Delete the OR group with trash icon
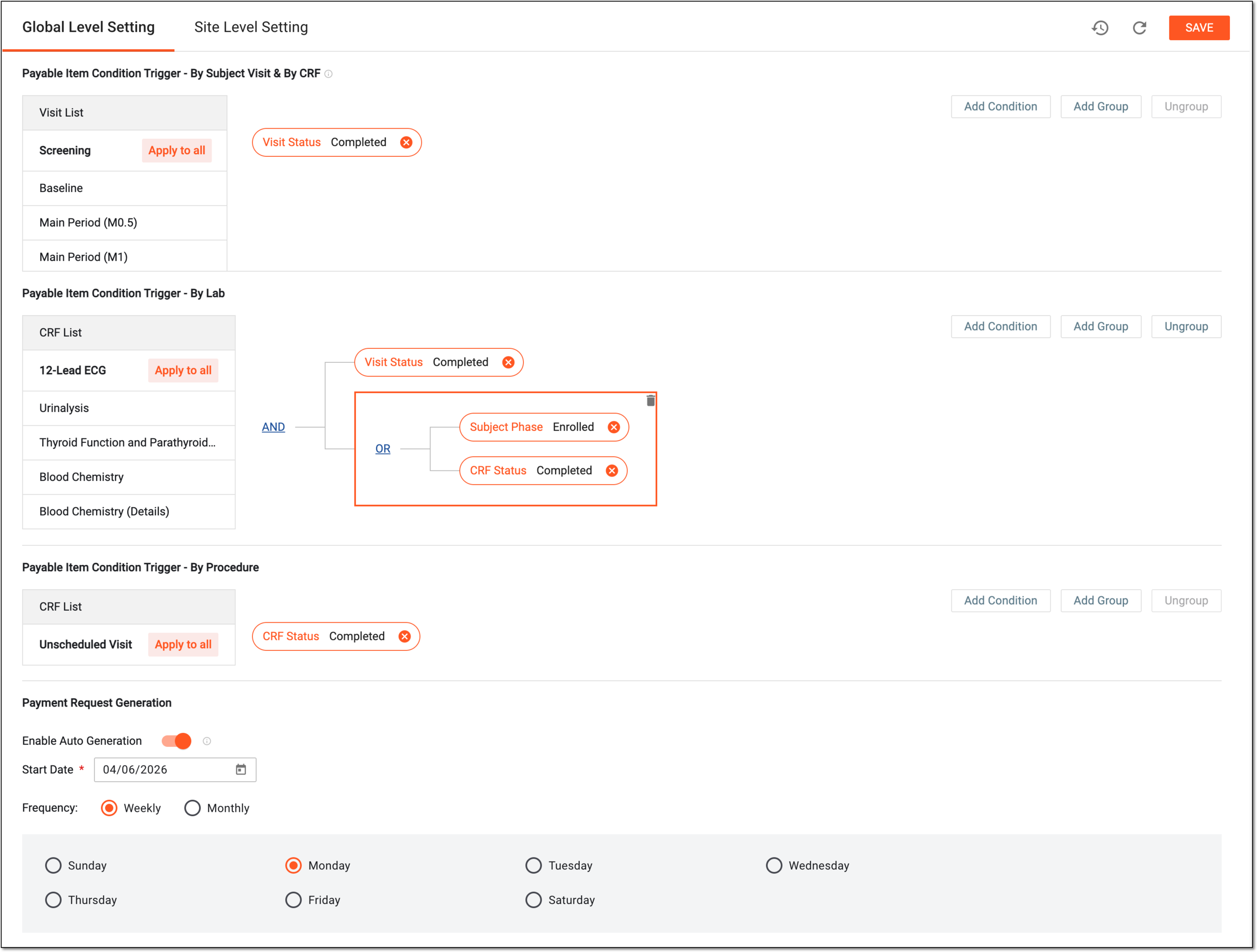1257x952 pixels. click(650, 401)
